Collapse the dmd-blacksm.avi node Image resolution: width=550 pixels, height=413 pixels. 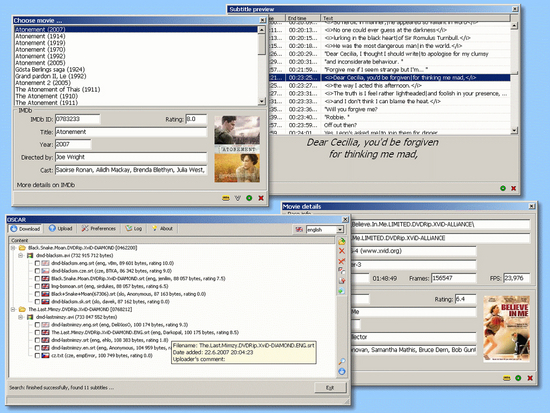pos(21,255)
